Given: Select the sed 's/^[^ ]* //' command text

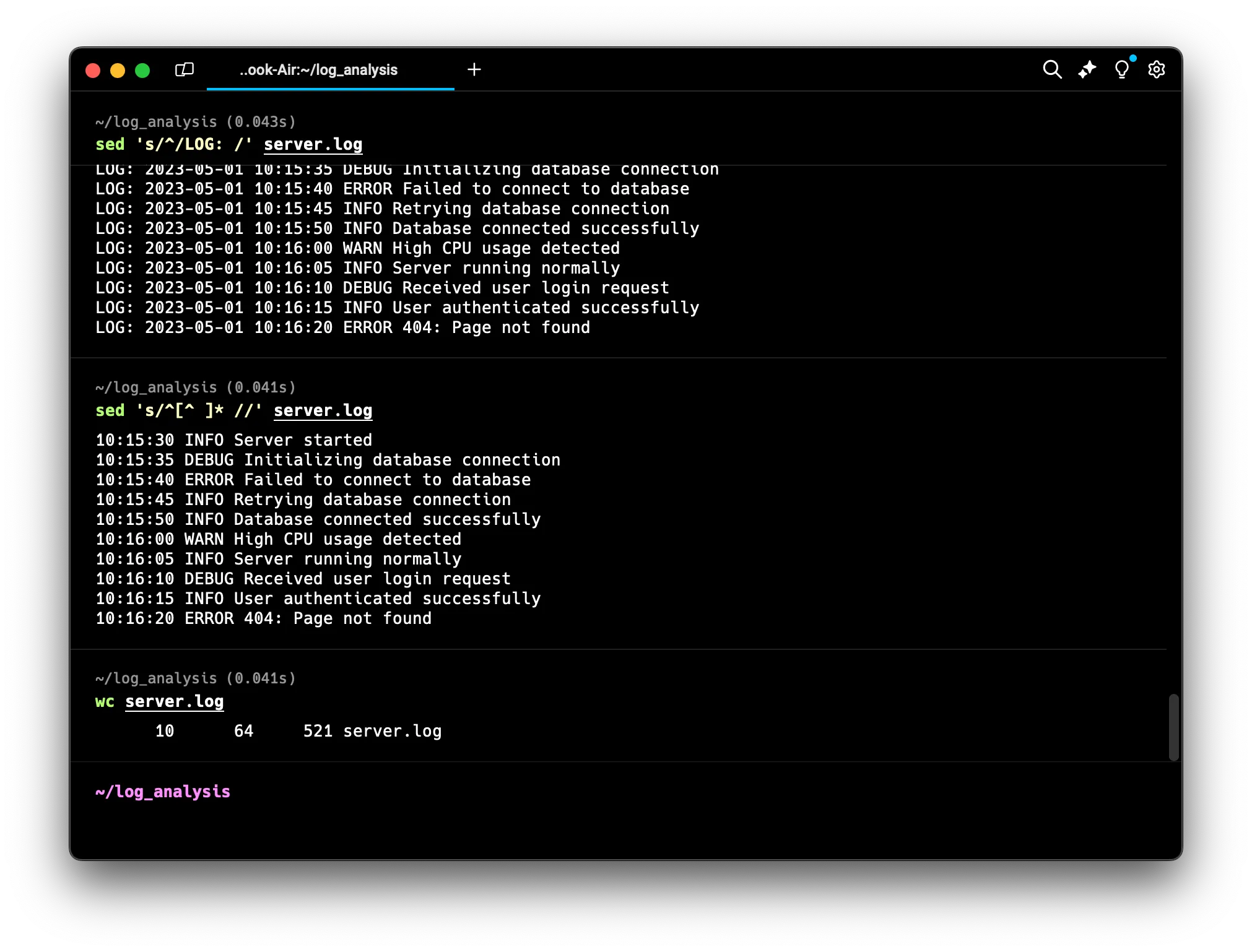Looking at the screenshot, I should (x=178, y=410).
